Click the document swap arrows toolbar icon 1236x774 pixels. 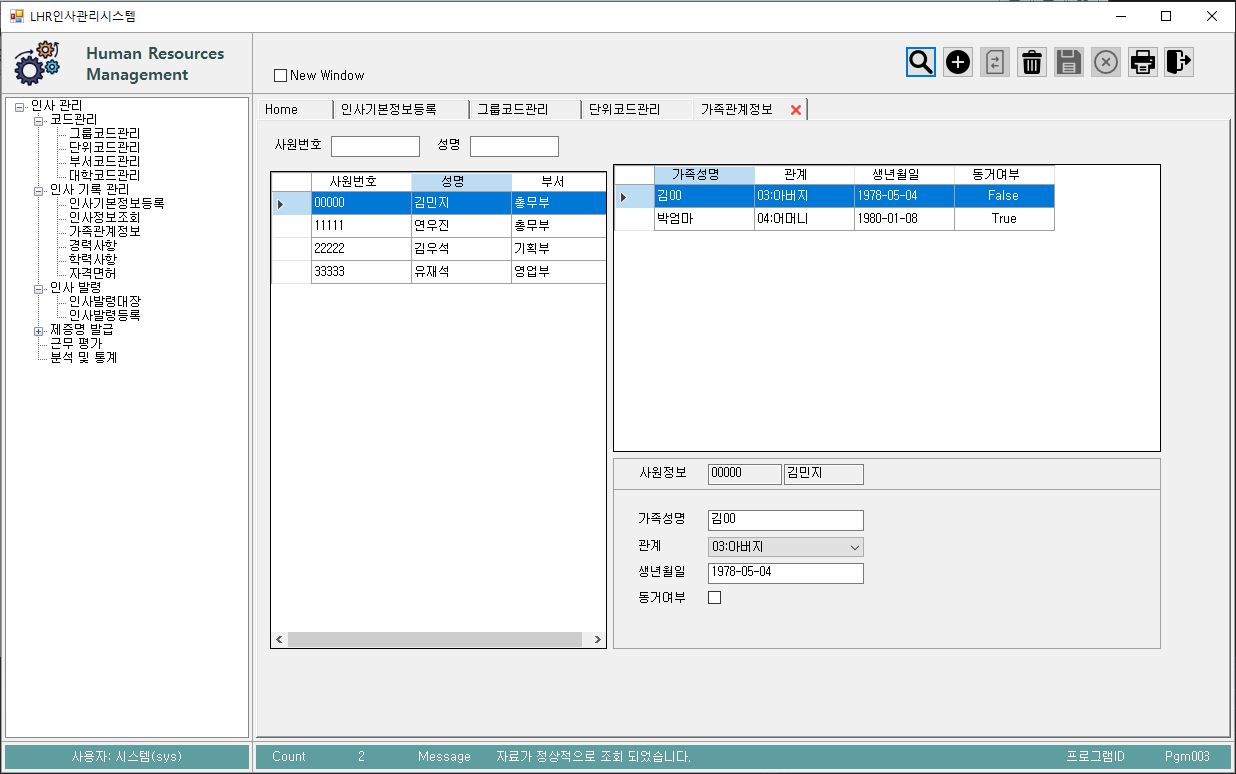pyautogui.click(x=995, y=62)
